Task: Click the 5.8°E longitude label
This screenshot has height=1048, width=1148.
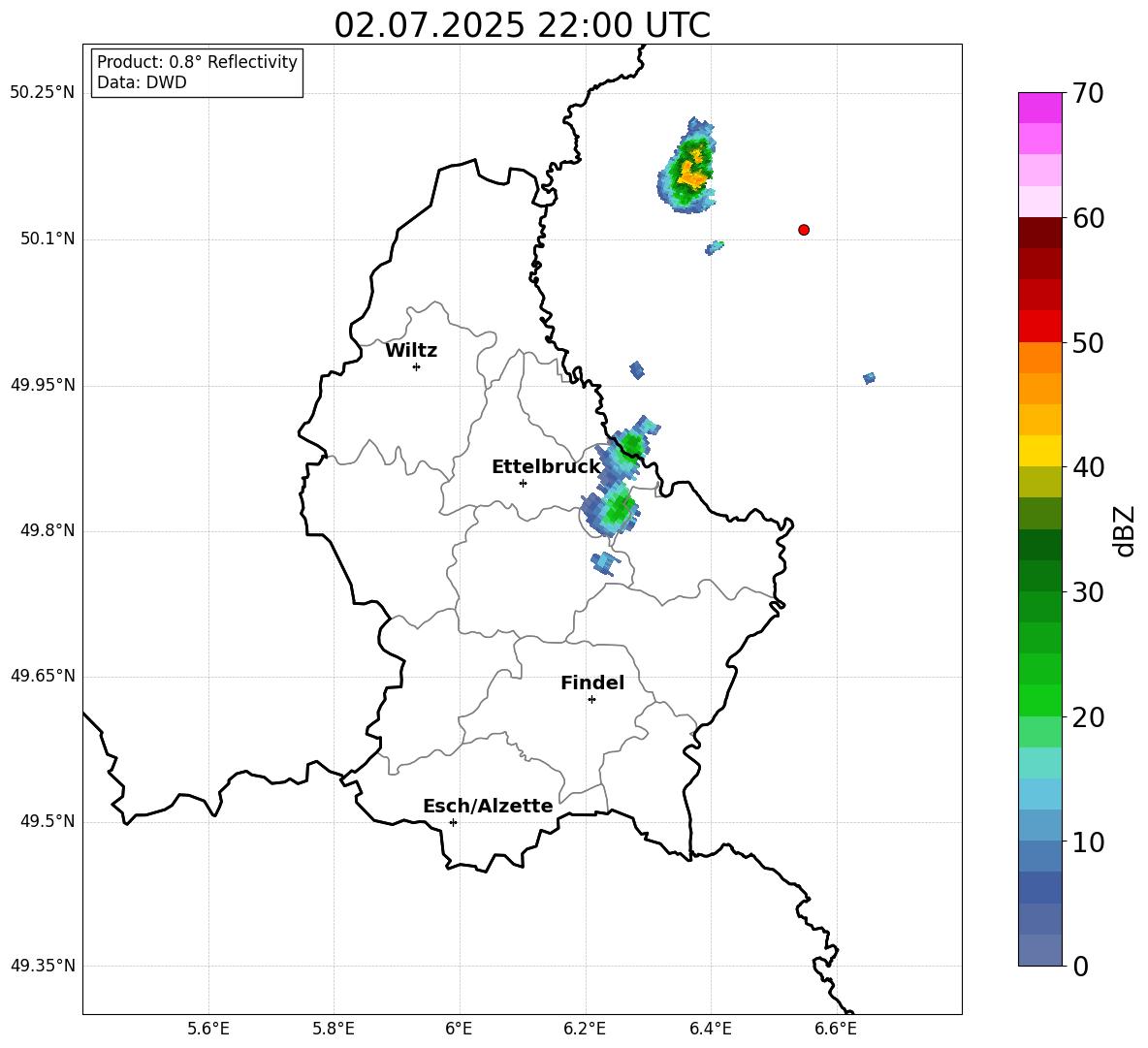Action: tap(334, 1029)
